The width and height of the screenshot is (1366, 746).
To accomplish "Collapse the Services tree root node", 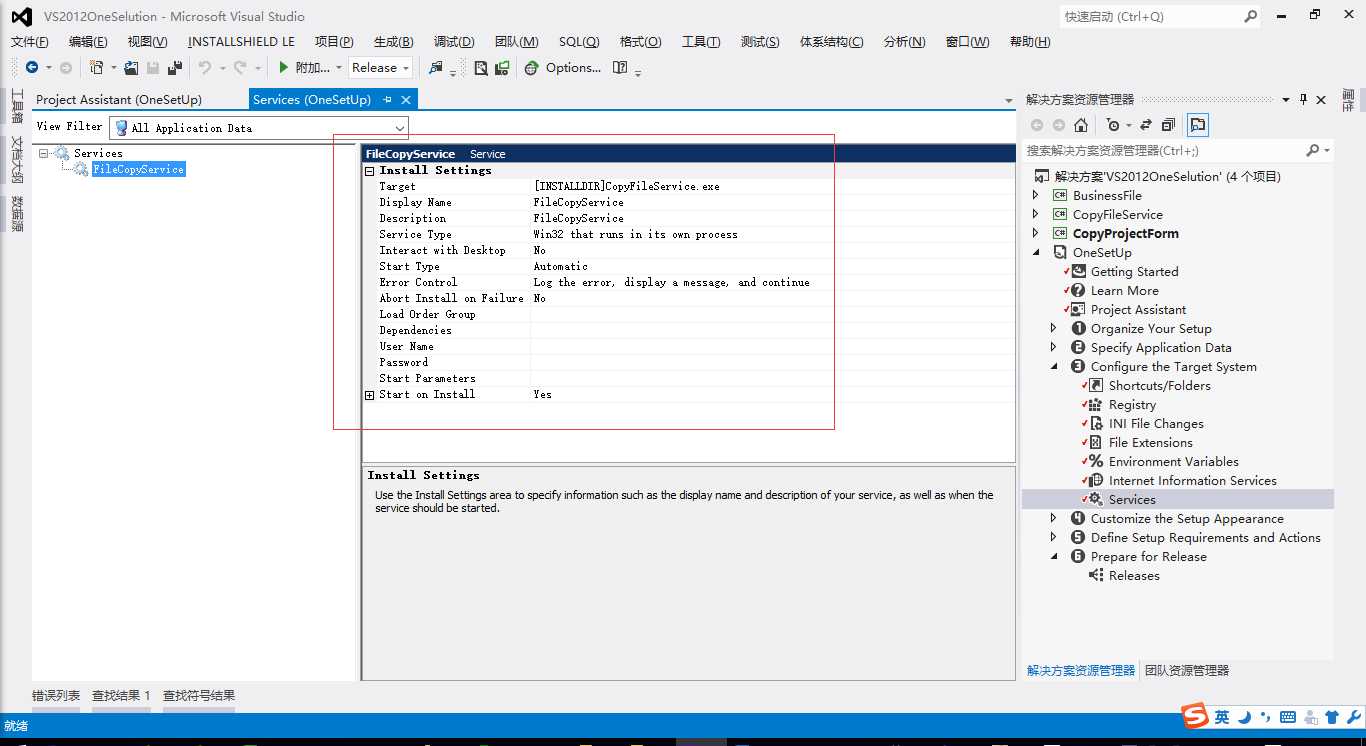I will click(x=44, y=153).
